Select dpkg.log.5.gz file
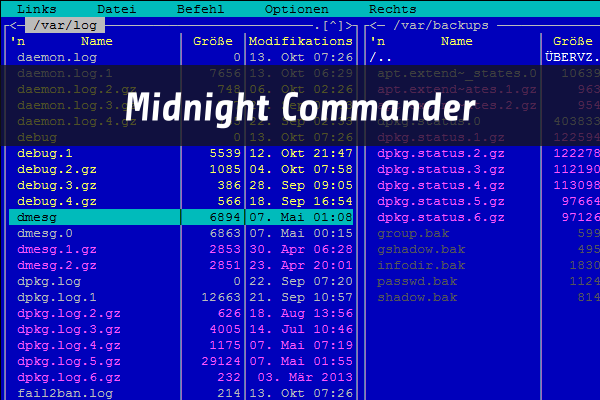Viewport: 600px width, 400px height. click(x=69, y=362)
